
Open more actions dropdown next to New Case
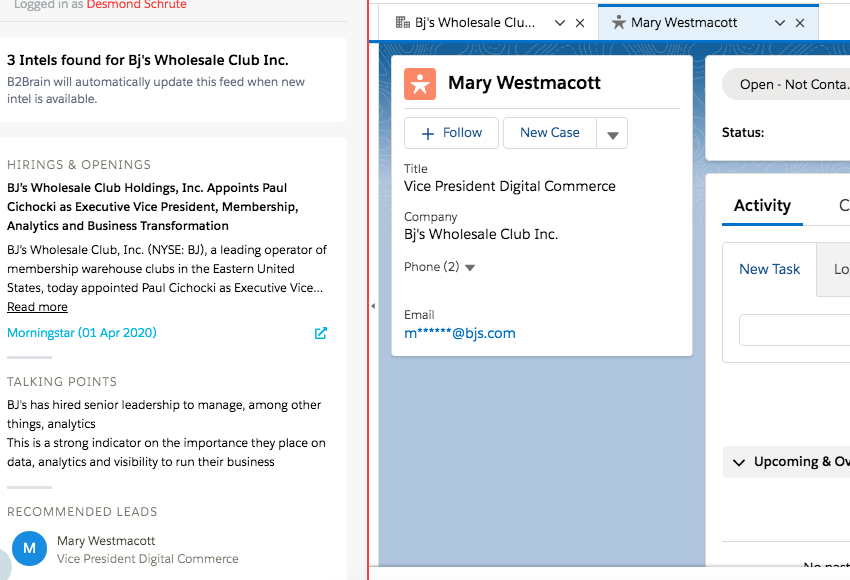(613, 133)
